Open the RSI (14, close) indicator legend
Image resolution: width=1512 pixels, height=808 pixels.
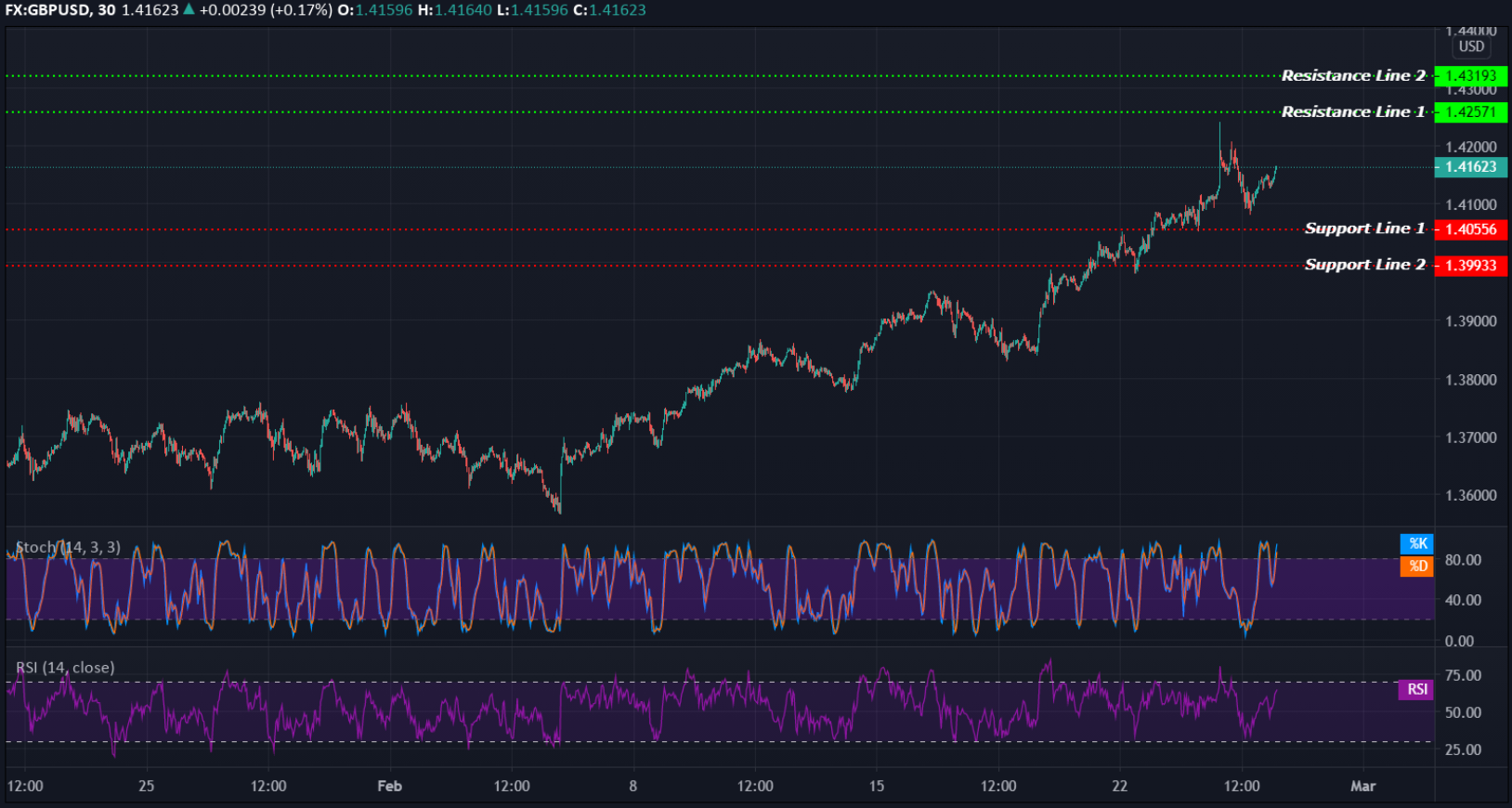pos(65,668)
